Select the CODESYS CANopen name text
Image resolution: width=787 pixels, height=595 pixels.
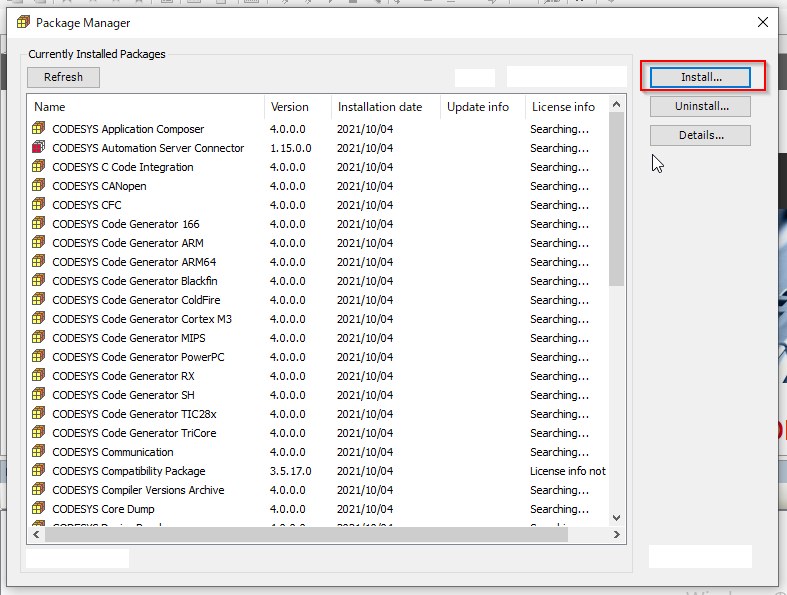[x=99, y=186]
